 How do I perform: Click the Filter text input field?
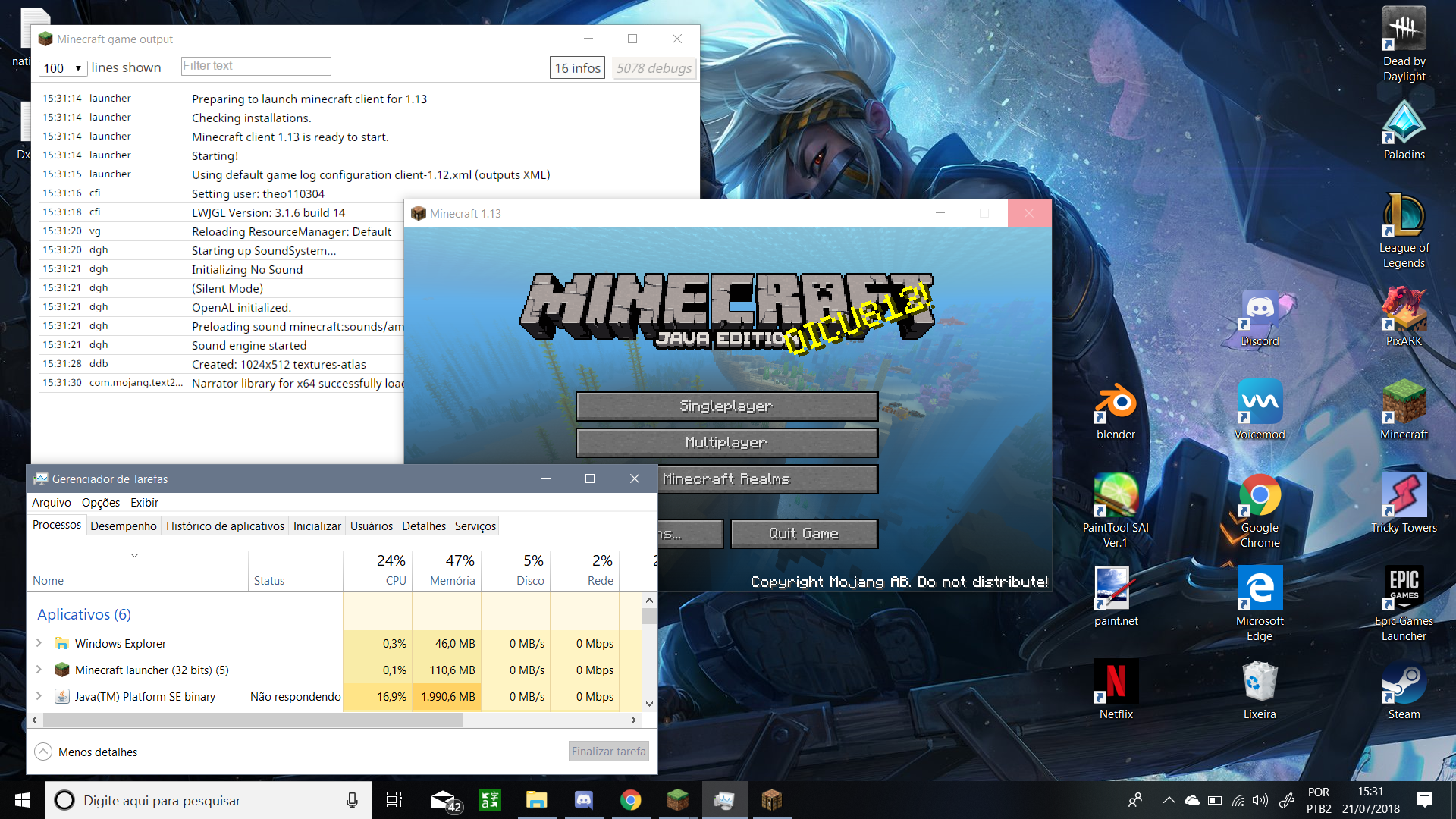pos(256,66)
